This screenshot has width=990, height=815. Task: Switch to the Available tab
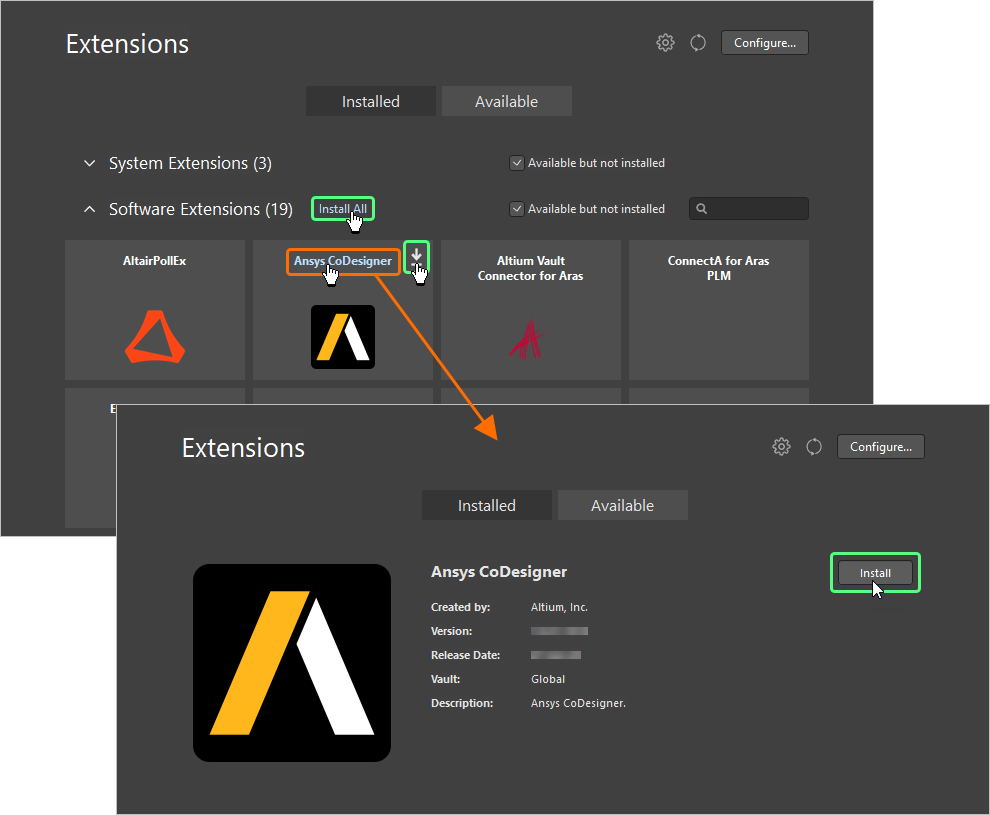[506, 100]
